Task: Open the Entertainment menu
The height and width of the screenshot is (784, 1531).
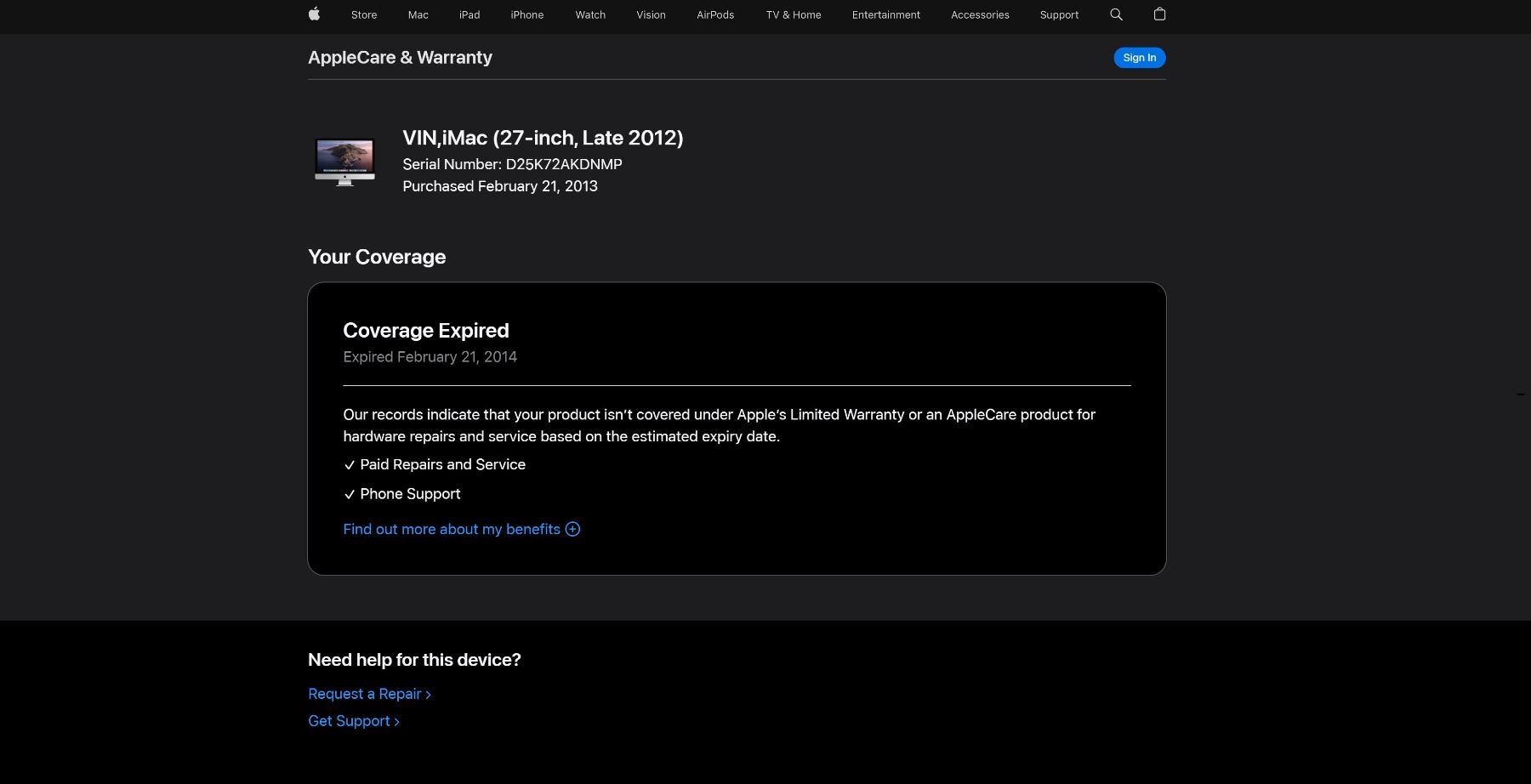Action: pos(886,14)
